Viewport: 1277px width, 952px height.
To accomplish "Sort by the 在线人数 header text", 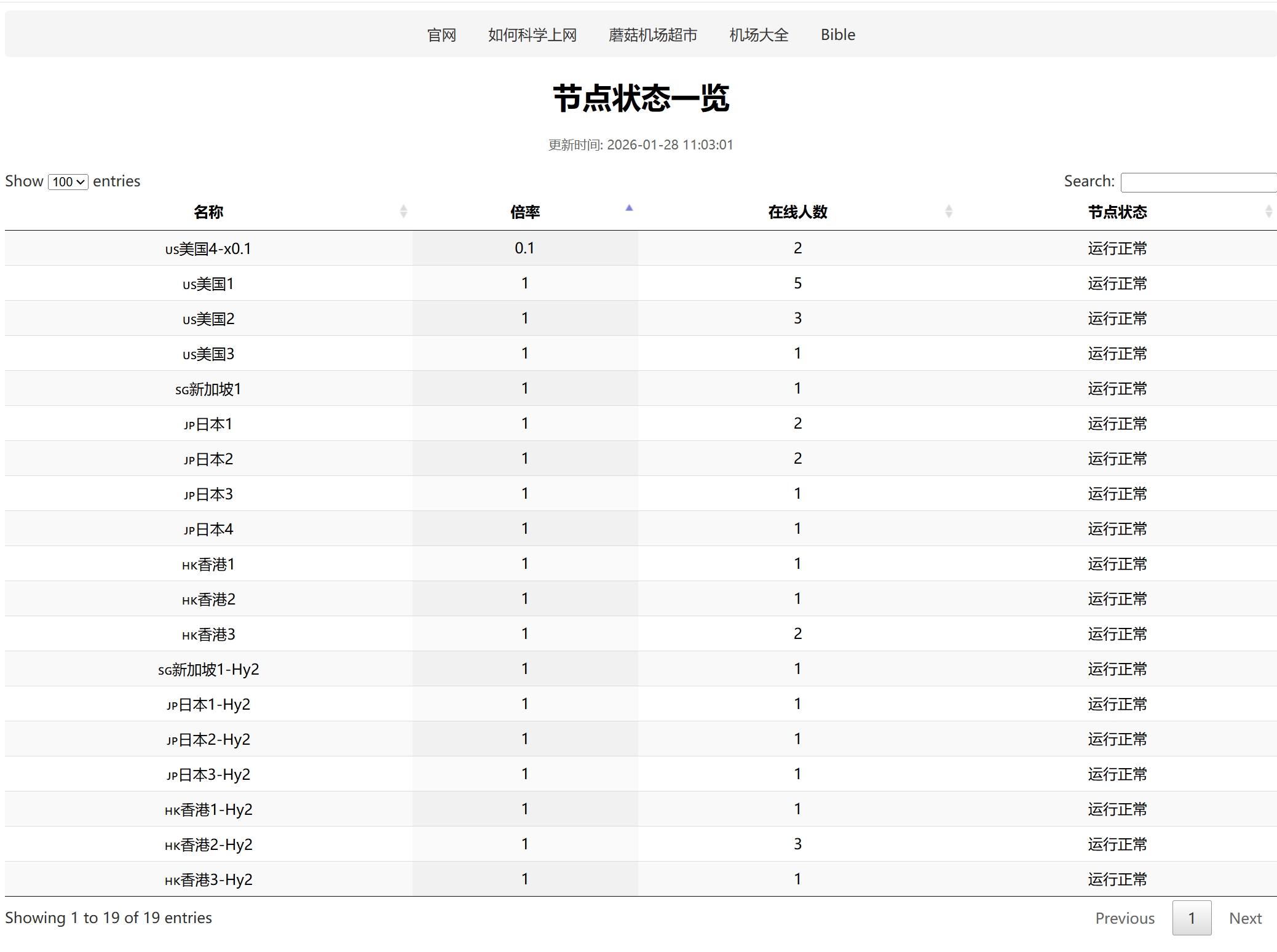I will 797,212.
